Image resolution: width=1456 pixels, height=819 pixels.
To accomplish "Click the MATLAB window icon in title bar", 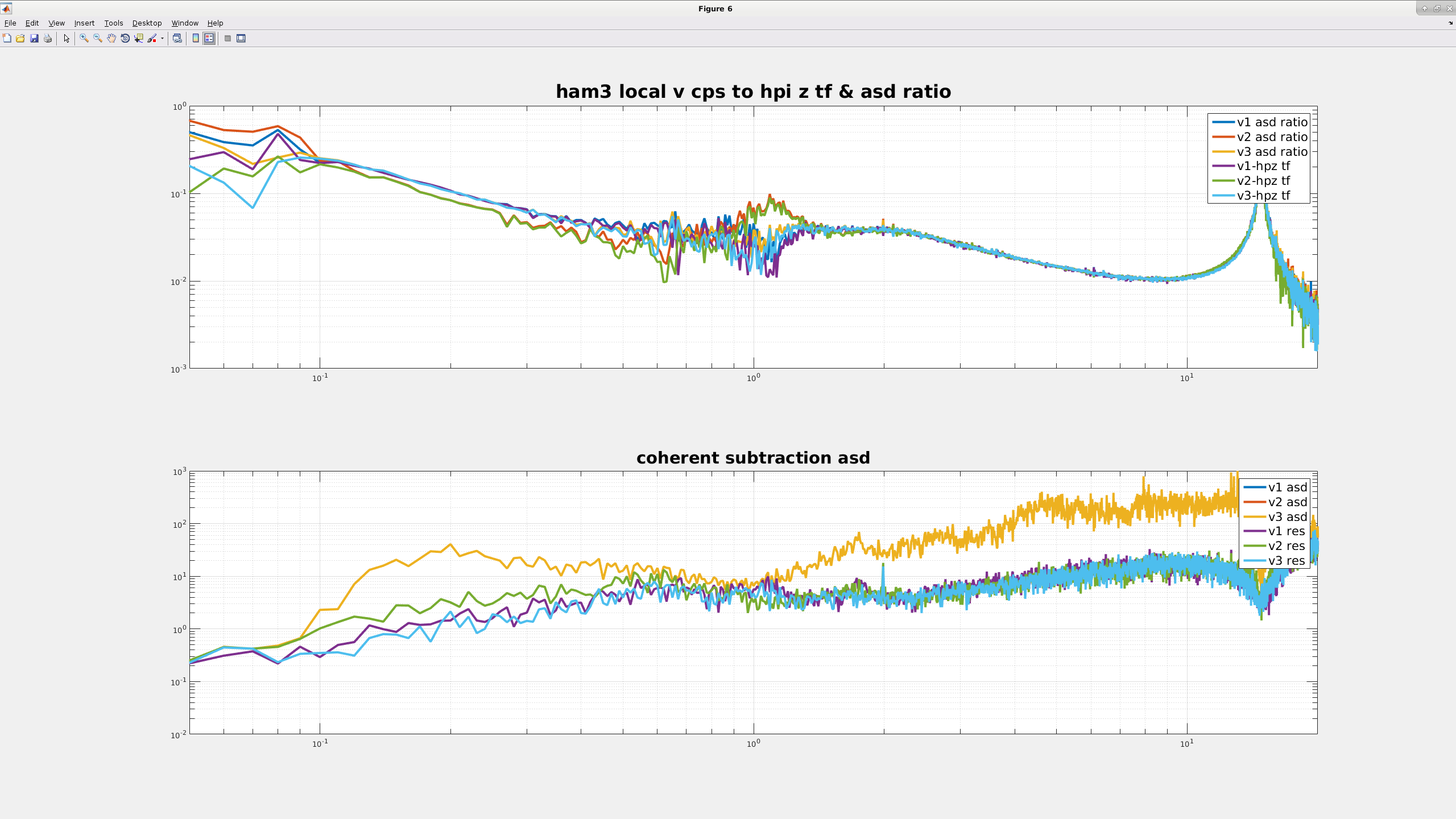I will (6, 9).
